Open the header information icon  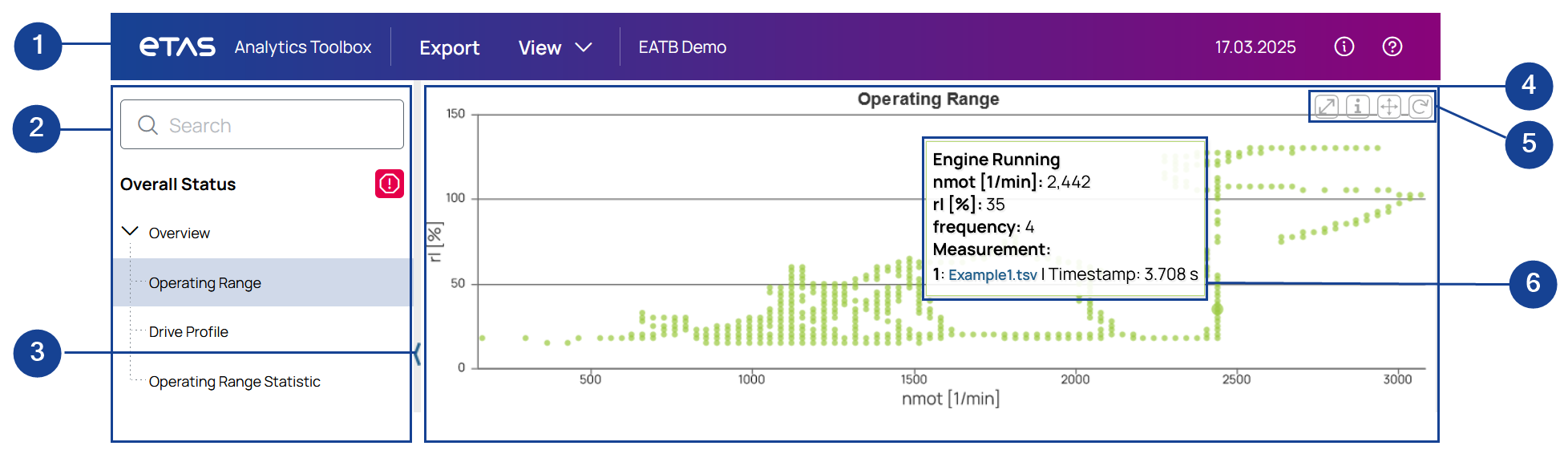pos(1344,47)
